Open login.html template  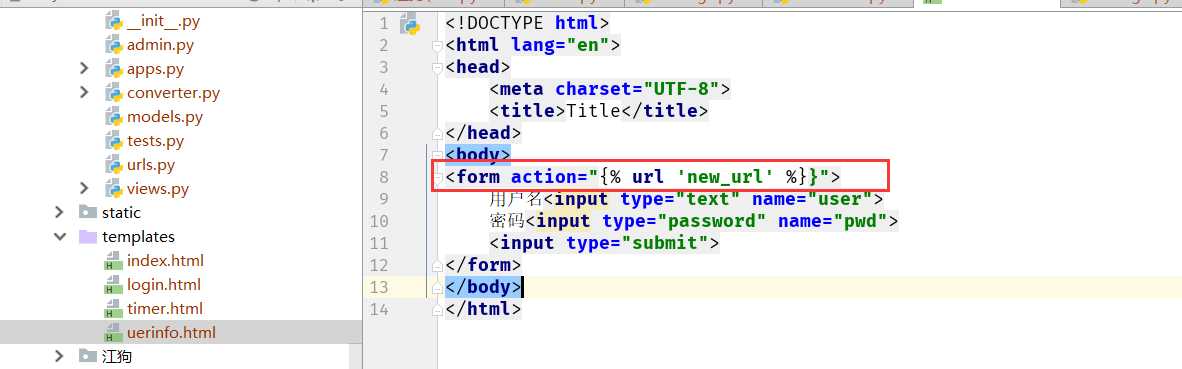coord(164,285)
